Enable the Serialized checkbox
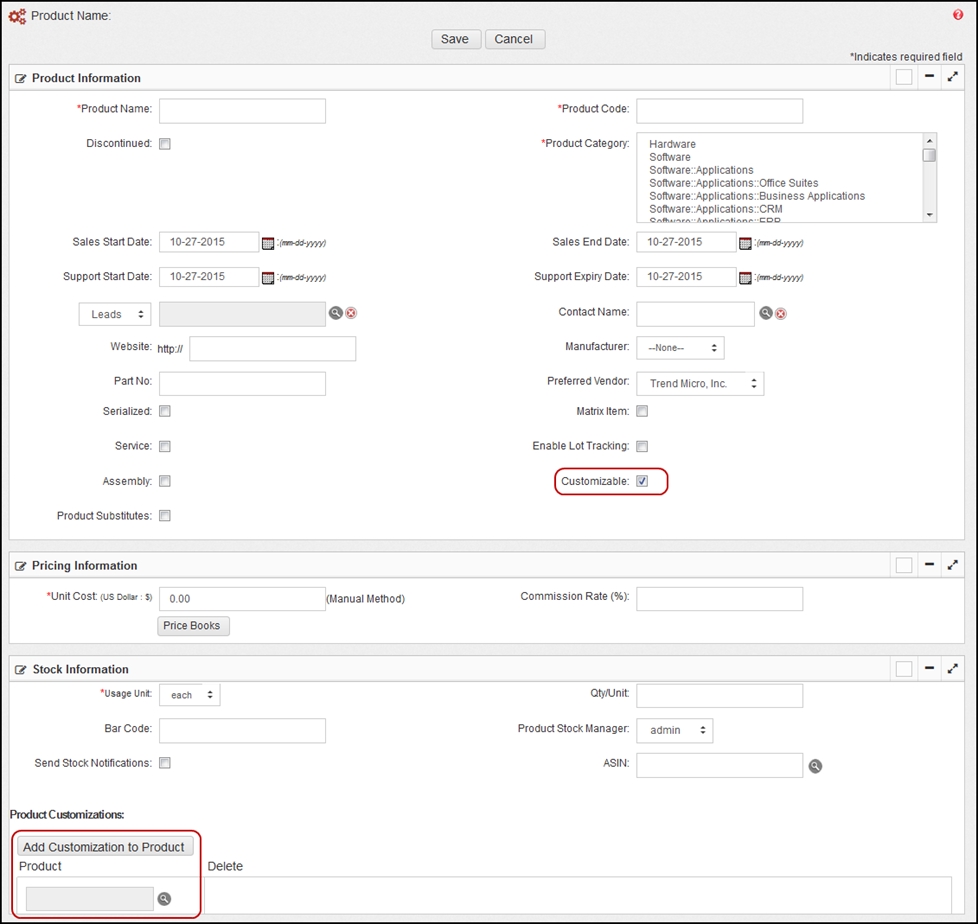978x924 pixels. click(165, 411)
